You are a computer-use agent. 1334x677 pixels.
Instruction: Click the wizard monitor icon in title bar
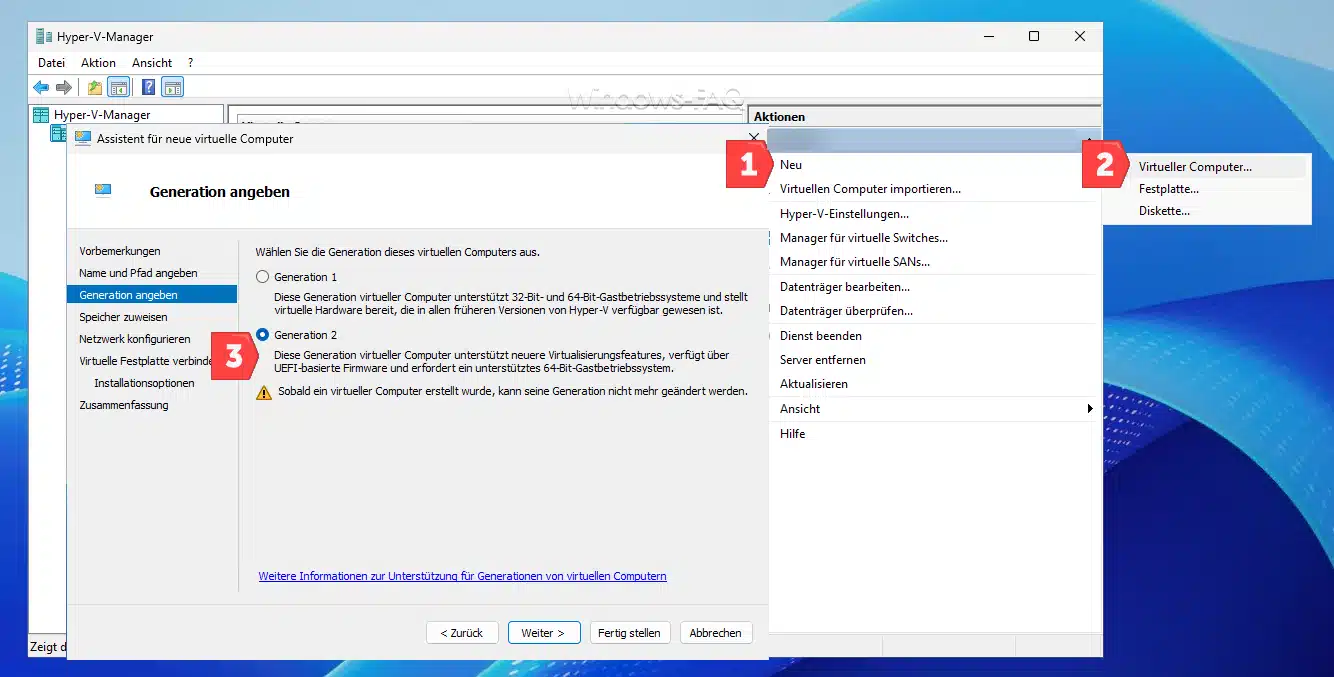point(83,139)
